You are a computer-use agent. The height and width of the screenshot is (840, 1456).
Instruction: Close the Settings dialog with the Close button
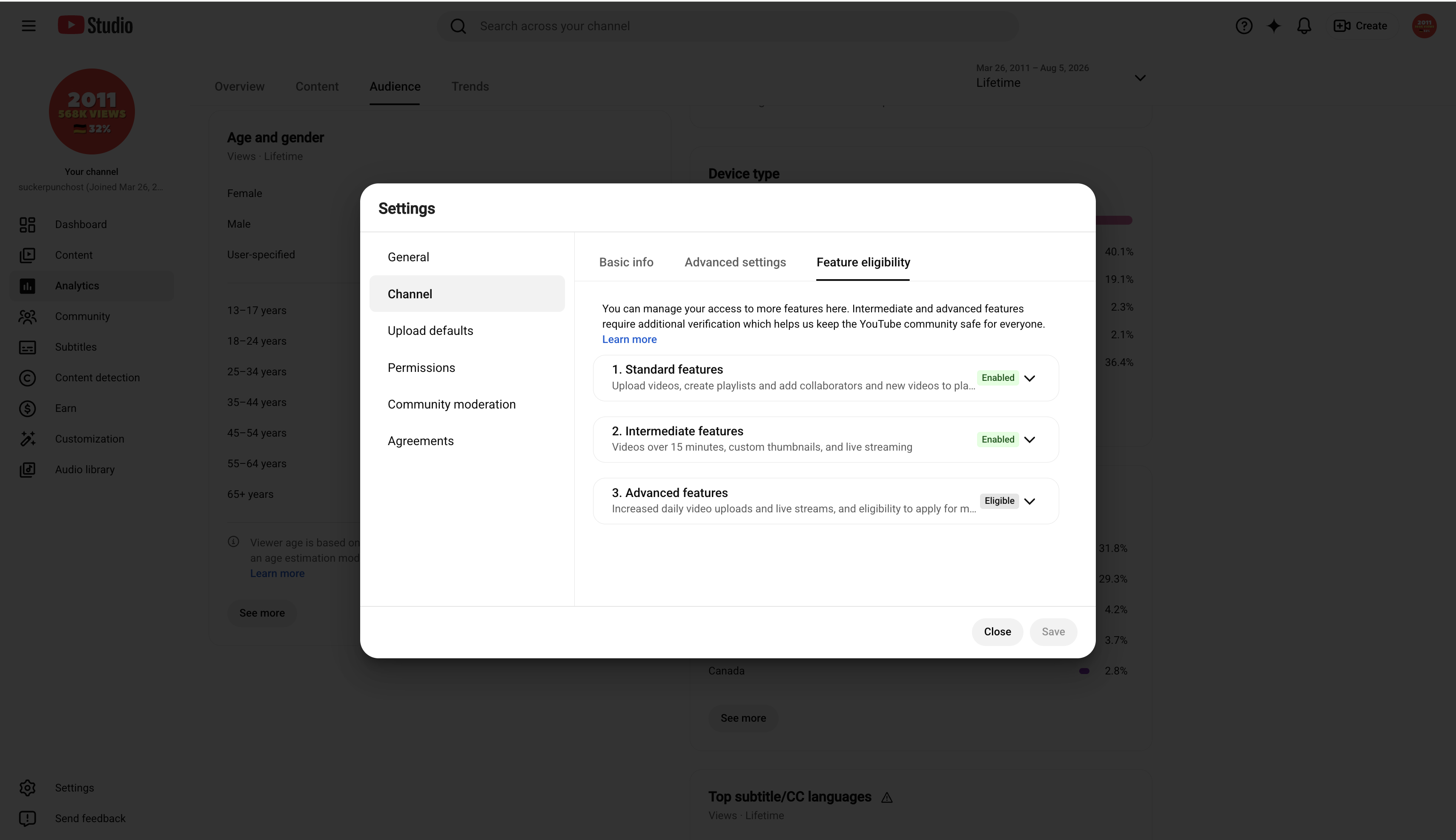(997, 632)
